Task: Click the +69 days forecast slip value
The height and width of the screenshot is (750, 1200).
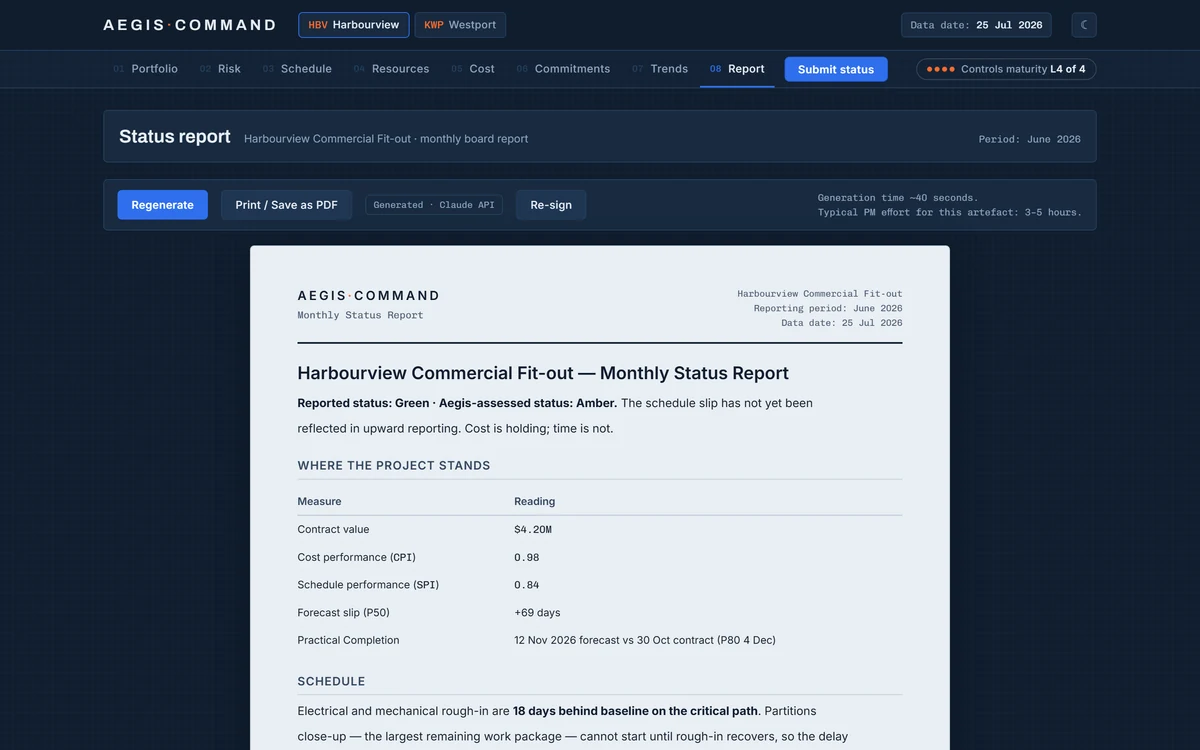Action: pyautogui.click(x=537, y=612)
